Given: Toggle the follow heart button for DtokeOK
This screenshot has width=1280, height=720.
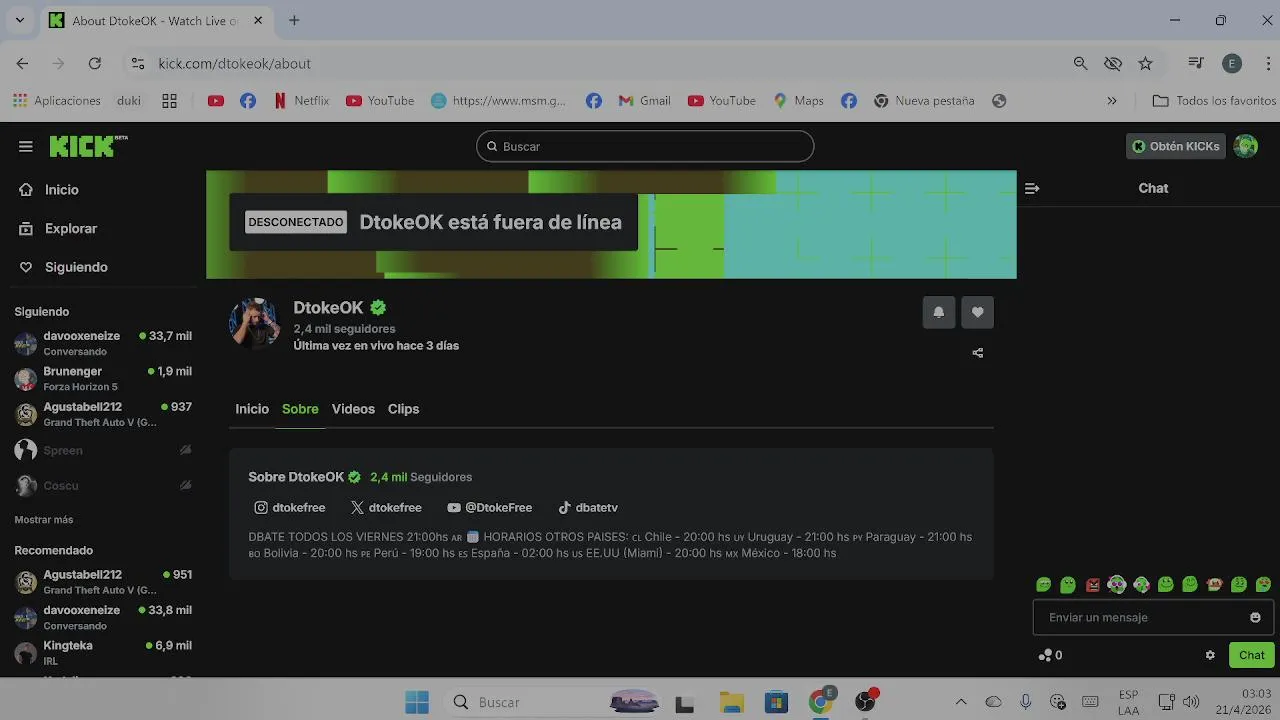Looking at the screenshot, I should tap(977, 312).
